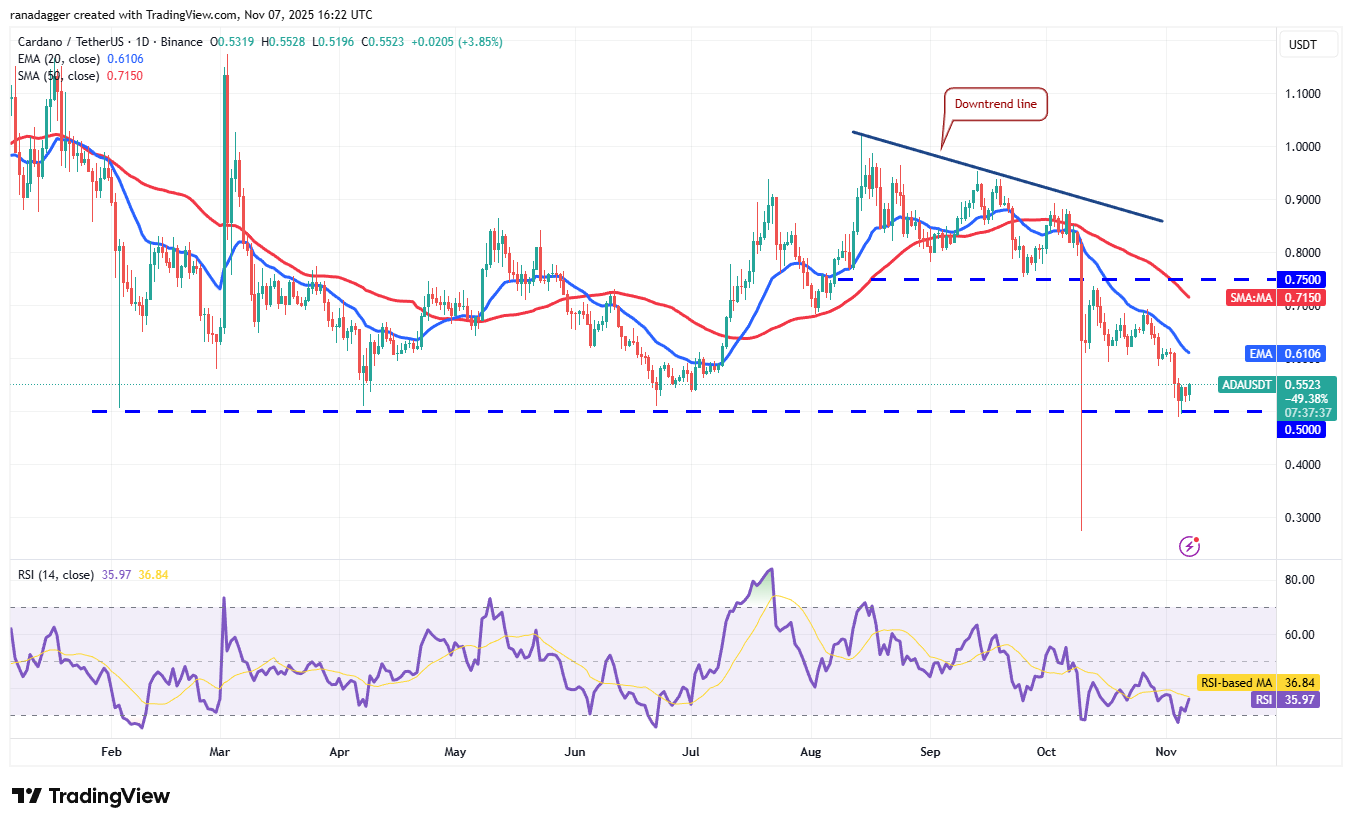This screenshot has height=826, width=1352.
Task: Open the EMA (20, close) indicator settings label
Action: click(x=58, y=59)
